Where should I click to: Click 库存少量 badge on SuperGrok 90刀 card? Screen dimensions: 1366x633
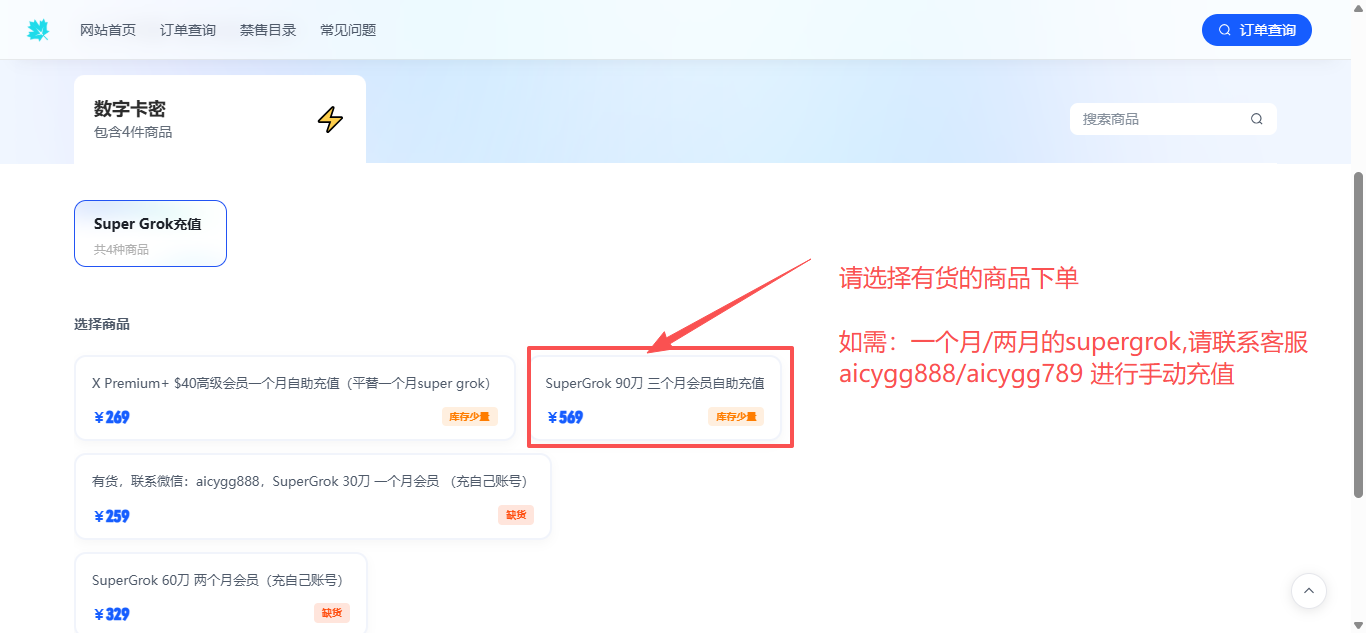click(x=736, y=417)
